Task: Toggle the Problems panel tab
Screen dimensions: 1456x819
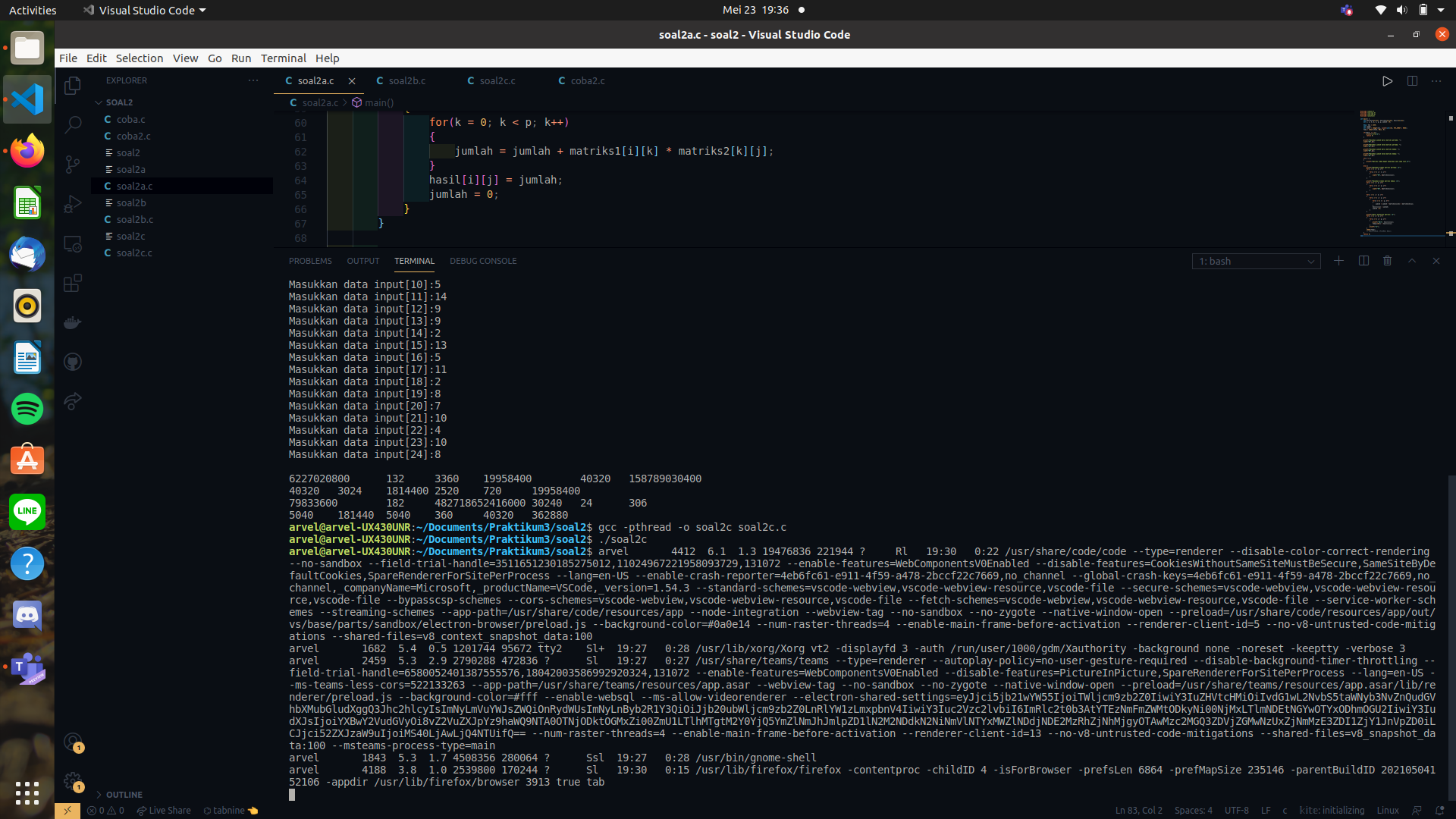Action: pyautogui.click(x=310, y=261)
